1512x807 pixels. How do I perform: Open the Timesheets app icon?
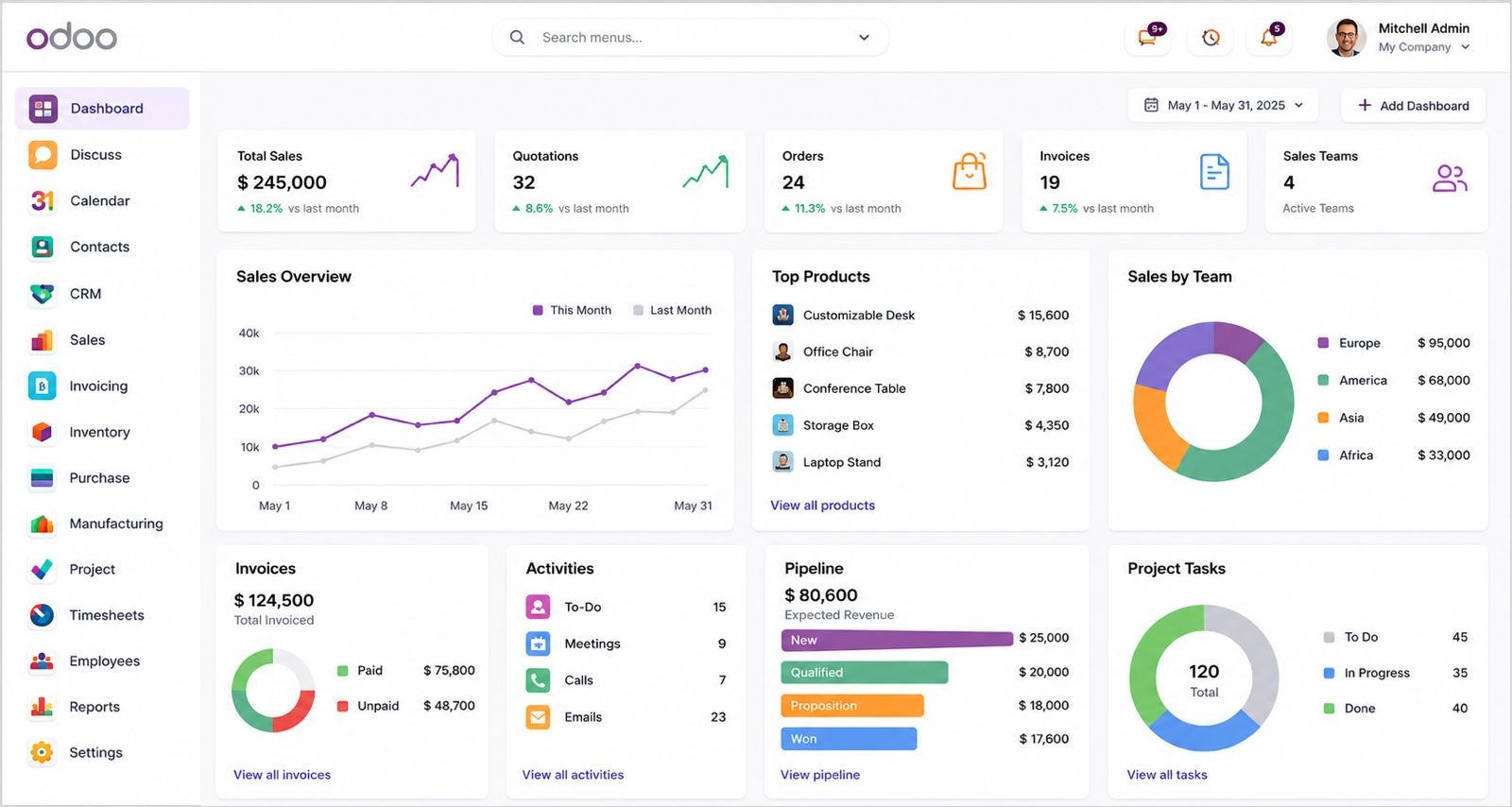43,615
